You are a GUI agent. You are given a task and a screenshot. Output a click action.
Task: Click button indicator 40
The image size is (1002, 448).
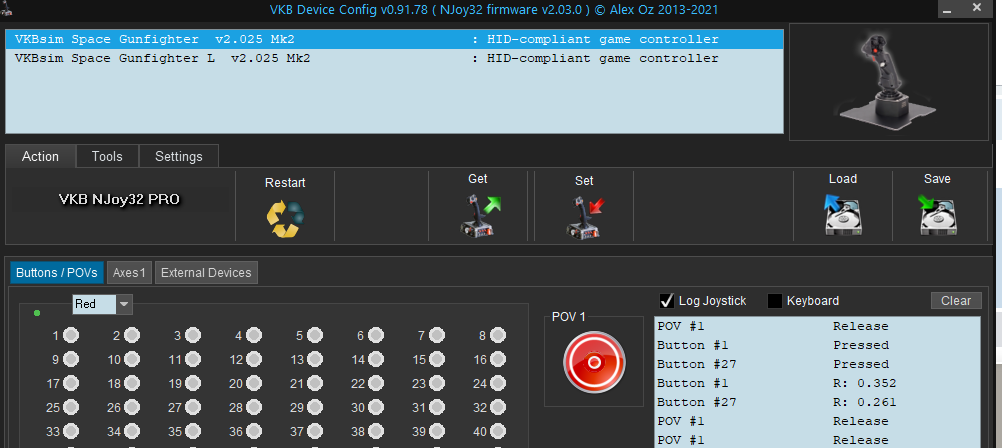(498, 431)
